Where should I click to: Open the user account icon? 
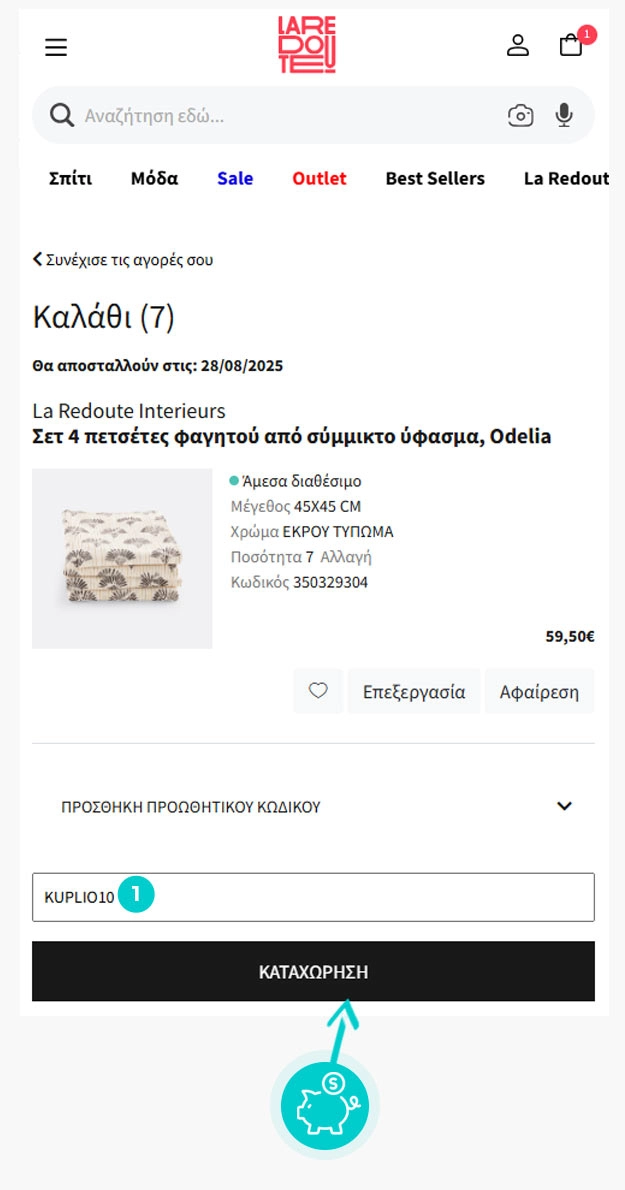(x=518, y=45)
